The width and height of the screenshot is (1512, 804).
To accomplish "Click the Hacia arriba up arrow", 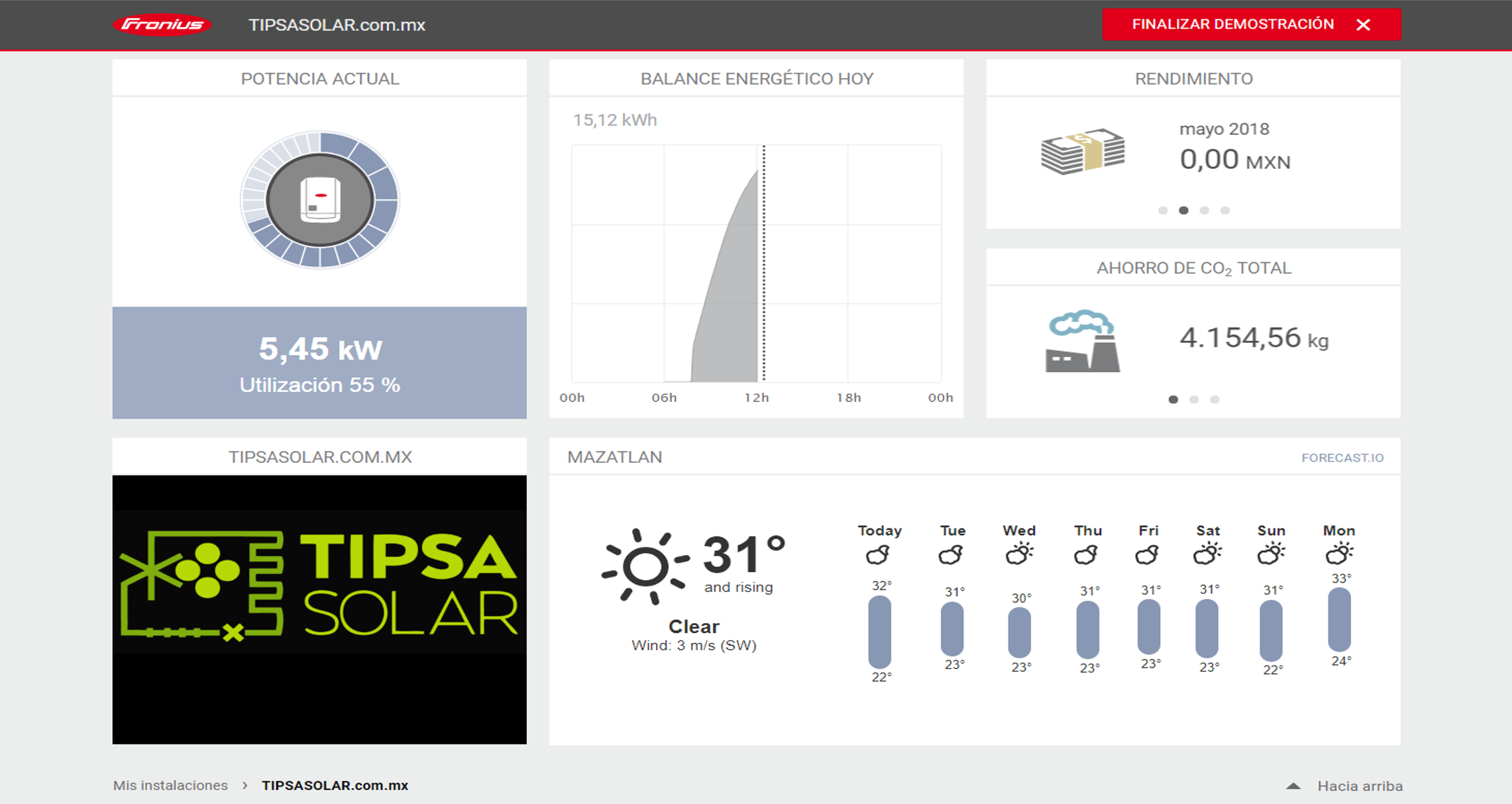I will [x=1293, y=786].
